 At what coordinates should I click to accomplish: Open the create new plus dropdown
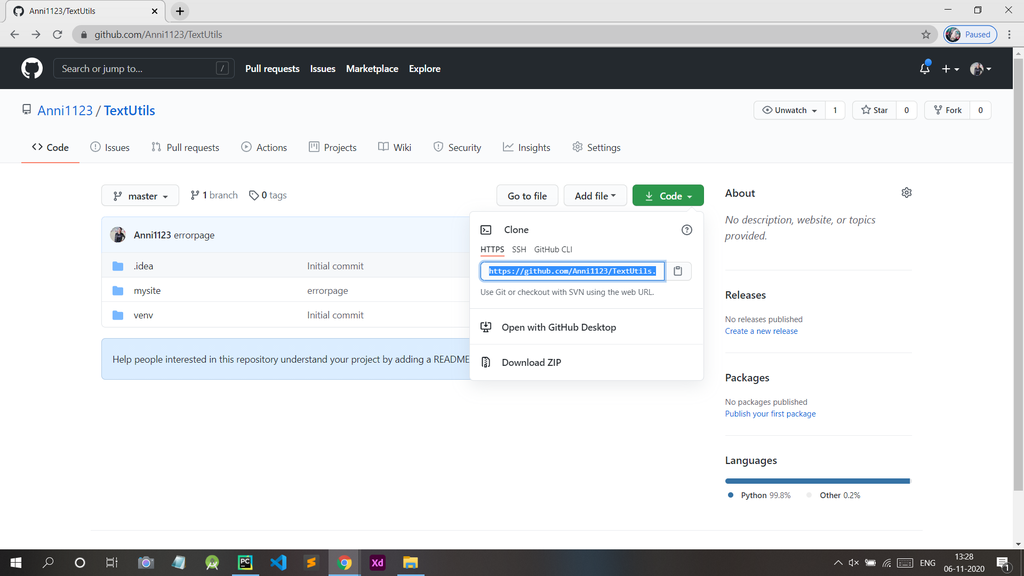[950, 69]
